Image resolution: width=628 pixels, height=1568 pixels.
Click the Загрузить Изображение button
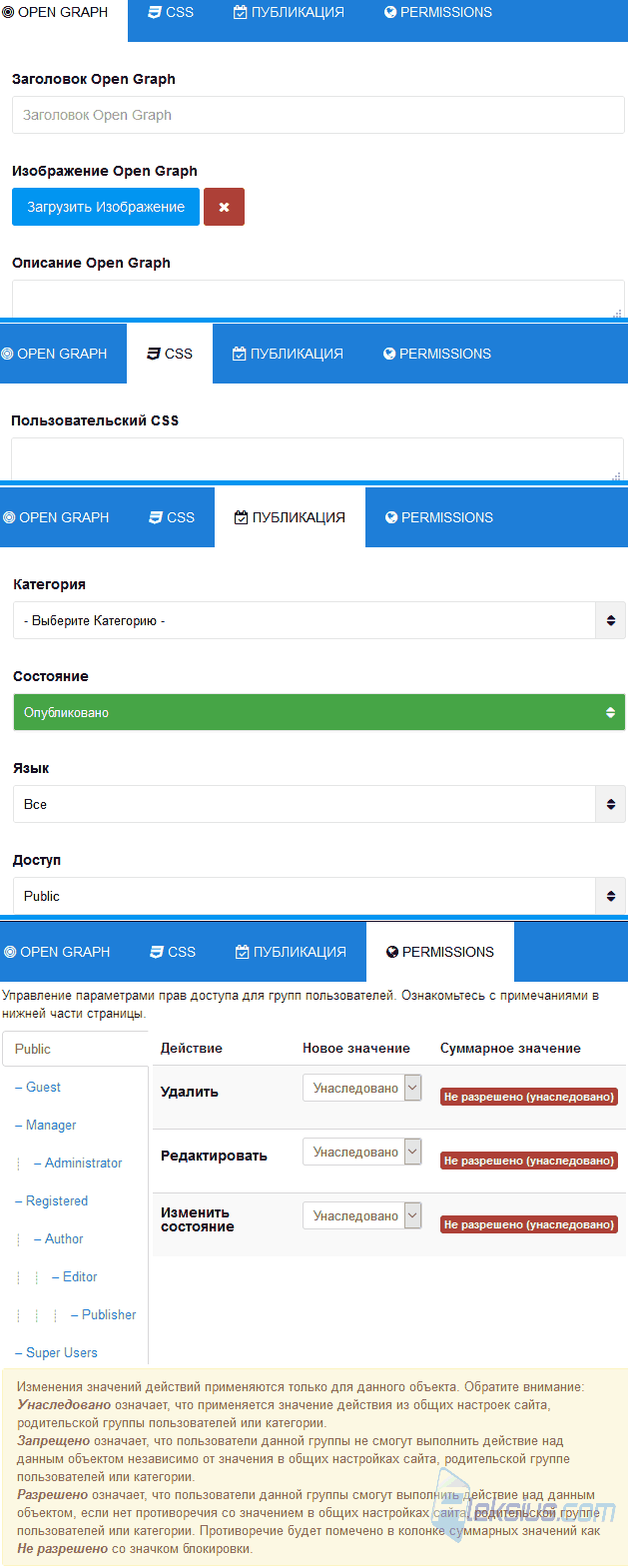tap(106, 207)
